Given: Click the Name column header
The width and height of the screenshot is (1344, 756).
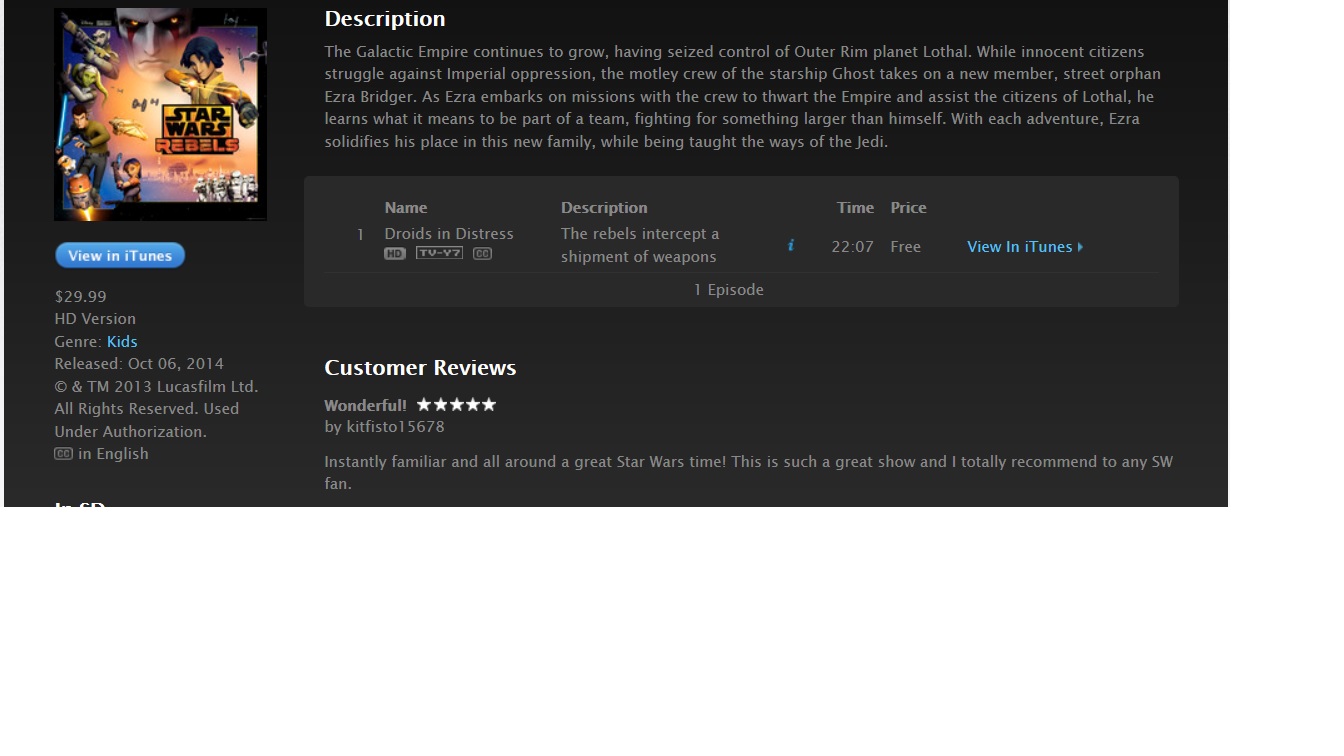Looking at the screenshot, I should tap(406, 208).
